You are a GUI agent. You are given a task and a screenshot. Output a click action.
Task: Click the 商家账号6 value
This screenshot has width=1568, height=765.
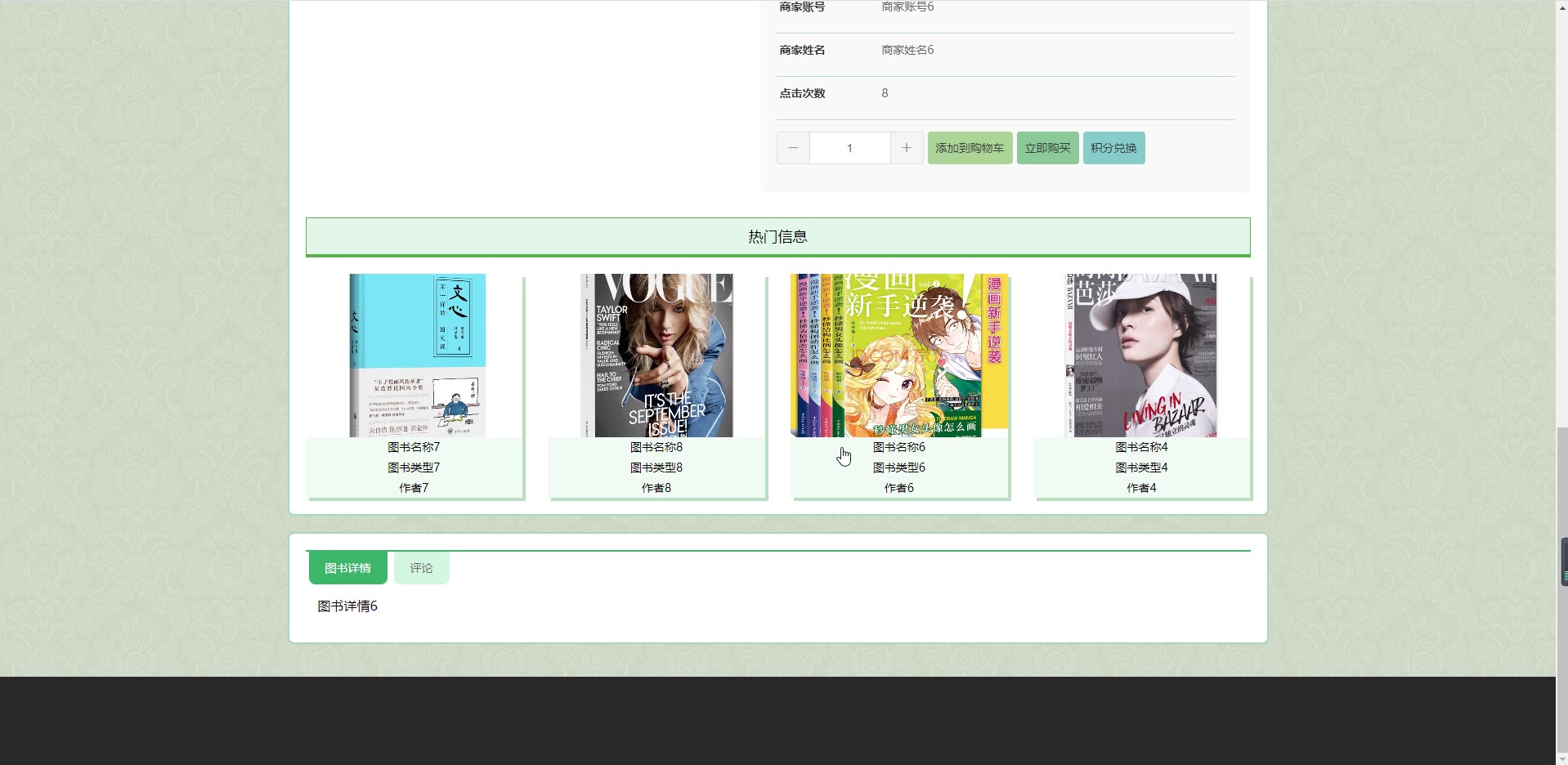coord(907,7)
